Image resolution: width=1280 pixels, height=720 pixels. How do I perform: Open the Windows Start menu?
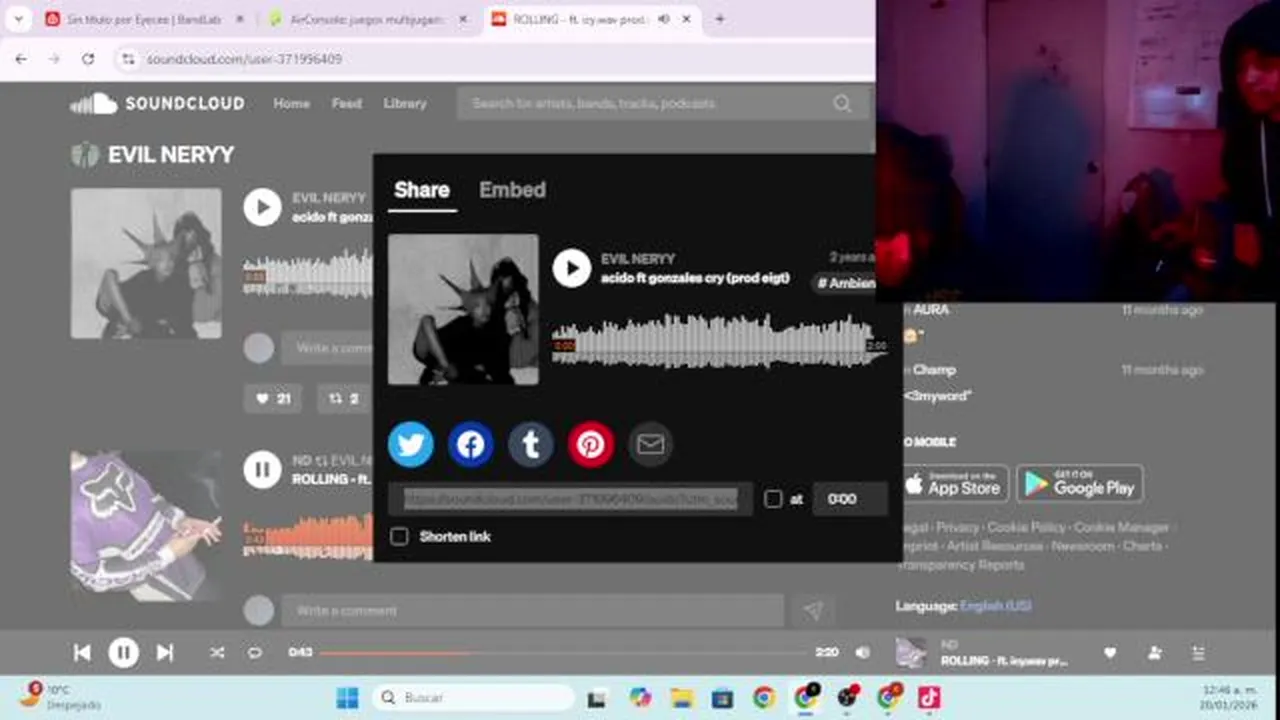click(x=347, y=698)
